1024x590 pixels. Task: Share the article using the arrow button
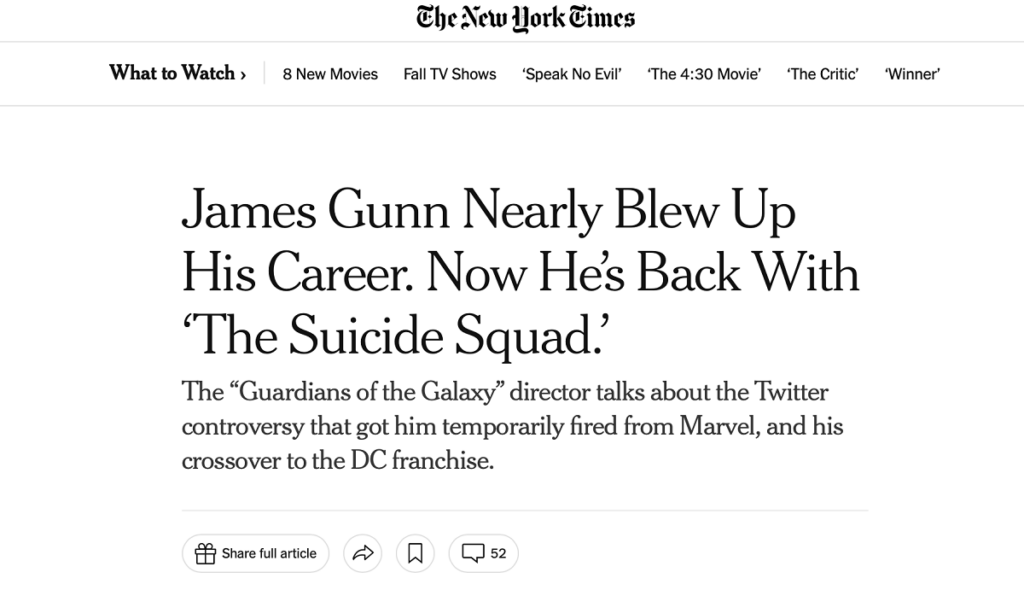point(362,553)
